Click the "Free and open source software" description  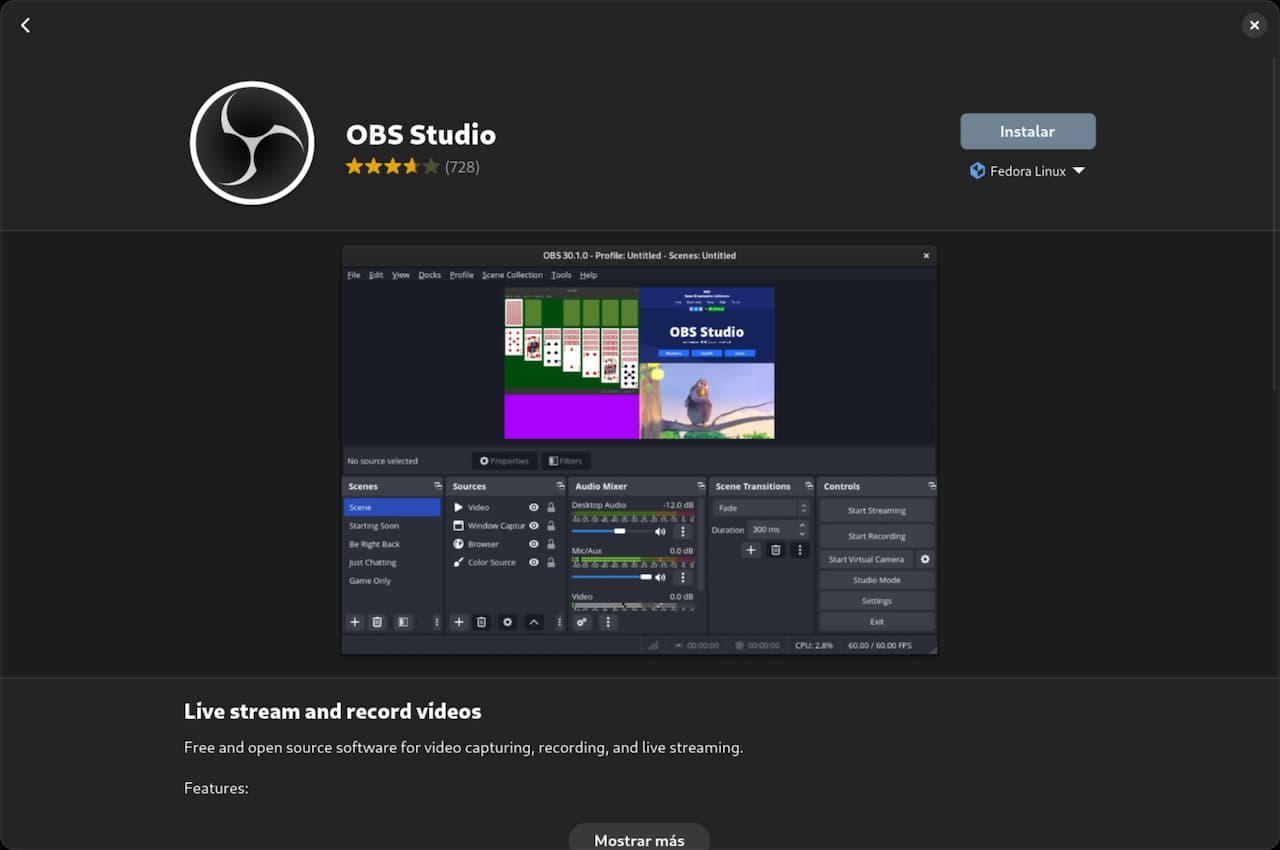463,747
